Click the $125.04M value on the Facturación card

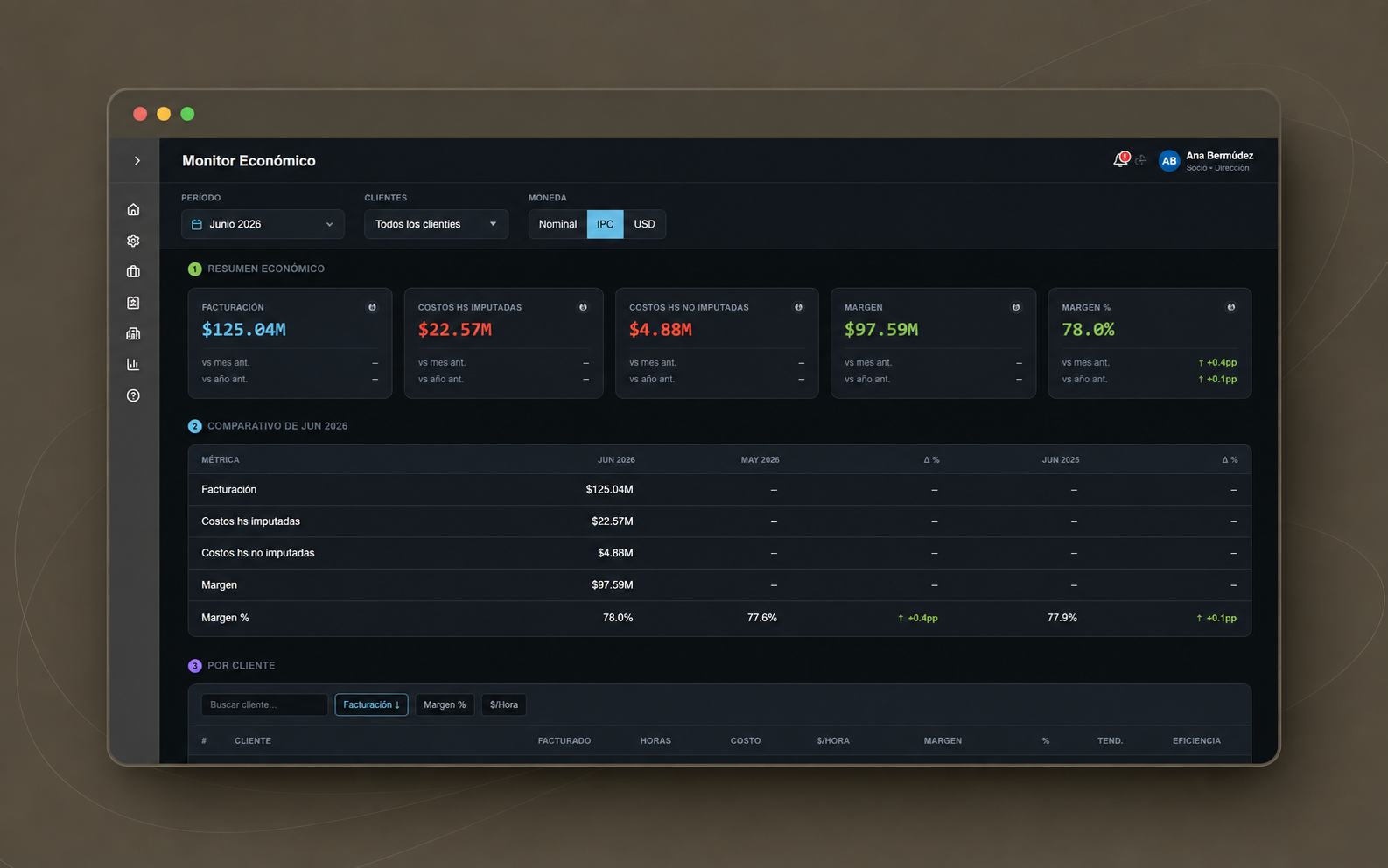tap(244, 330)
